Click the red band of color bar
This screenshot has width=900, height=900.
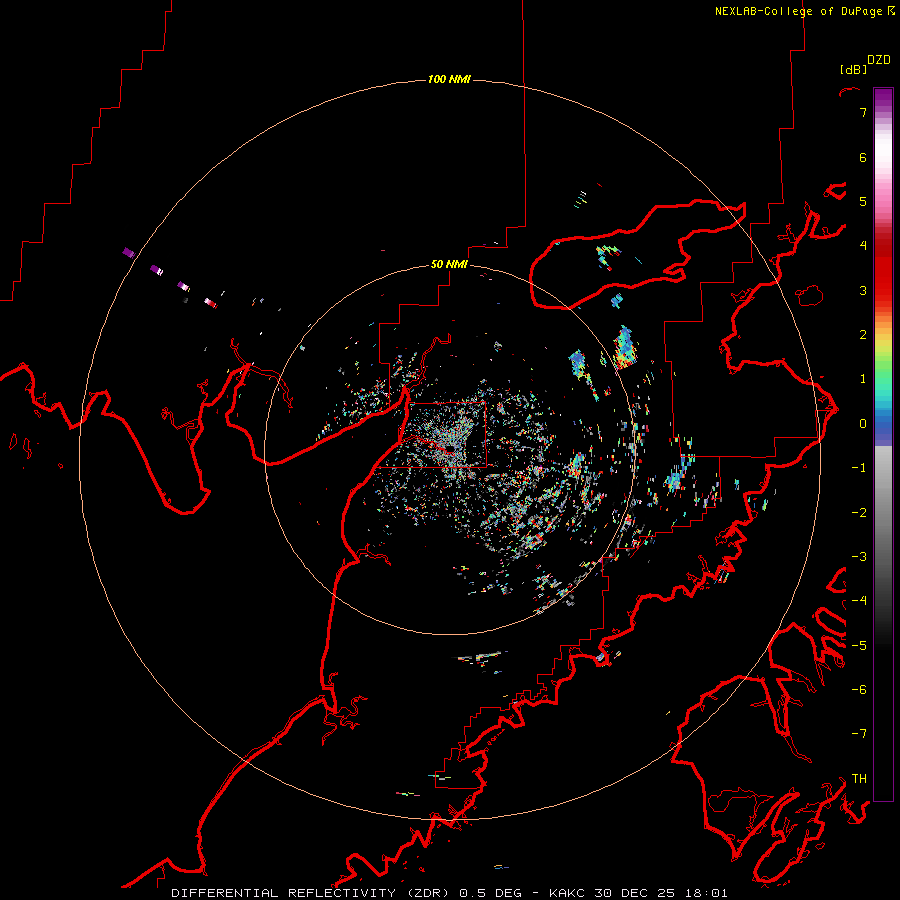tap(883, 276)
